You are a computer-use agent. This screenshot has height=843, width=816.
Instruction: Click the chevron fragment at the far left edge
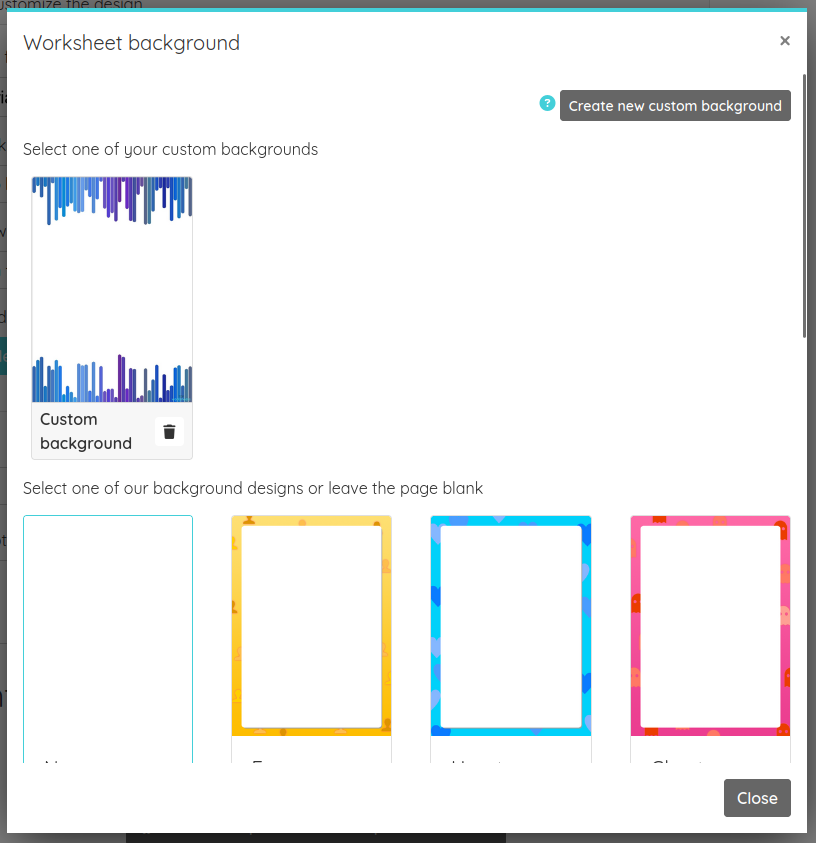[3, 145]
